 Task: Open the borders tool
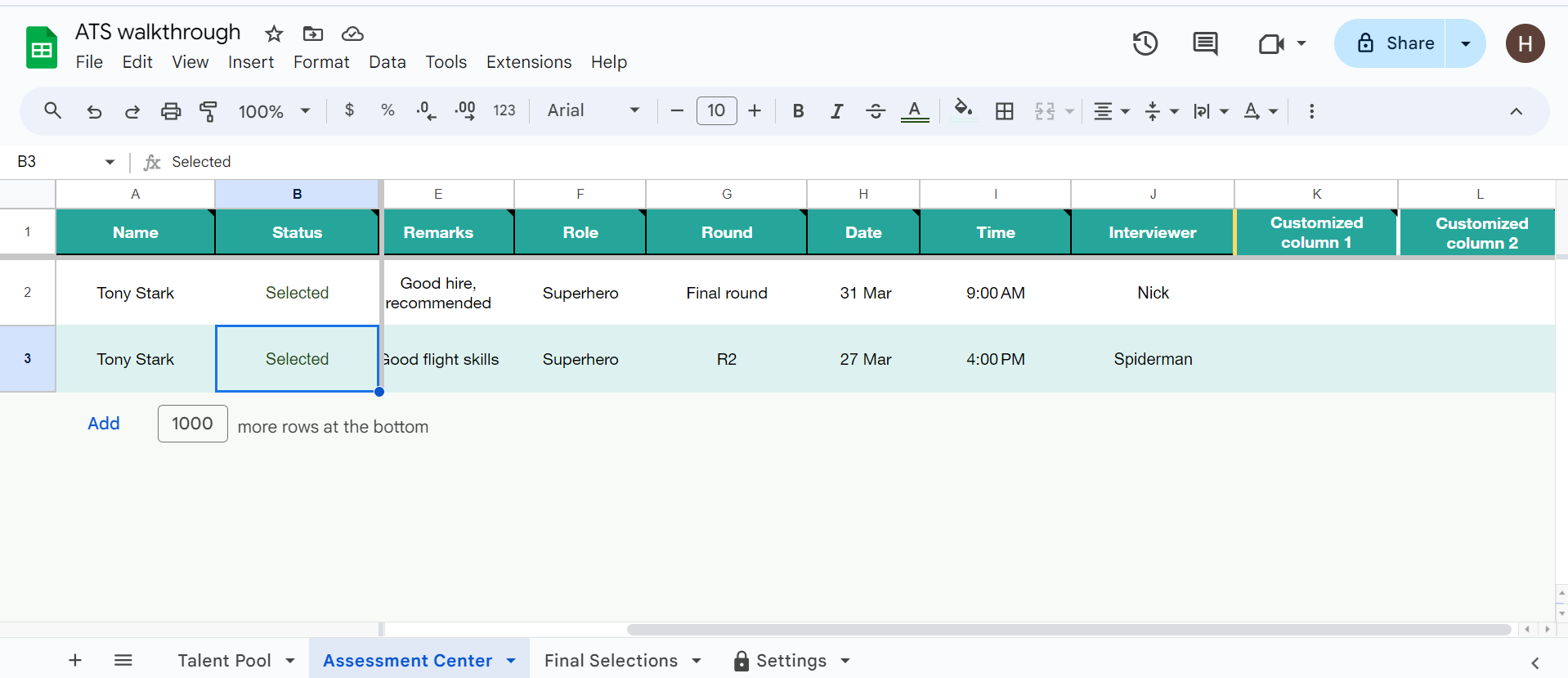pyautogui.click(x=1005, y=111)
